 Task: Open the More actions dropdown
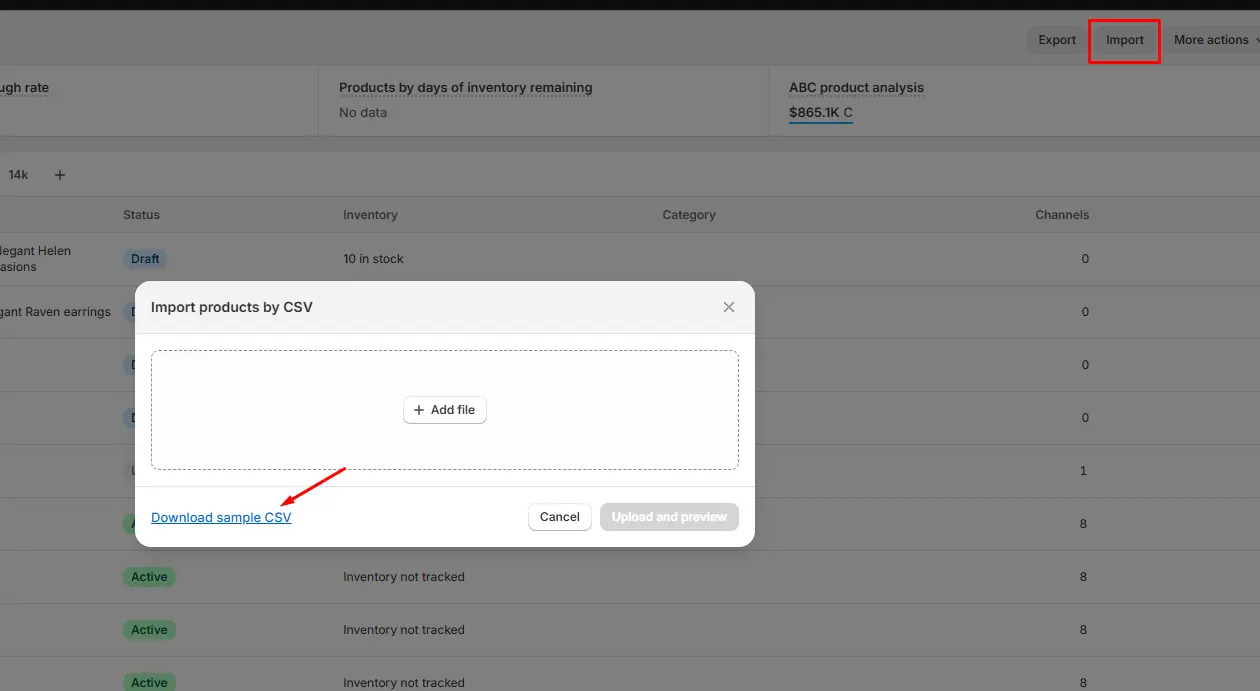pyautogui.click(x=1213, y=40)
